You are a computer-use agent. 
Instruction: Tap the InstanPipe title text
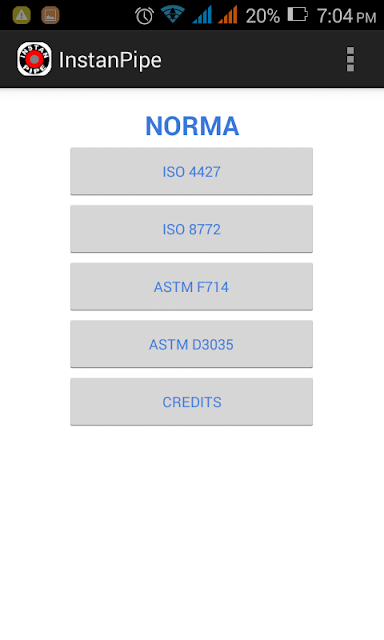tap(110, 60)
